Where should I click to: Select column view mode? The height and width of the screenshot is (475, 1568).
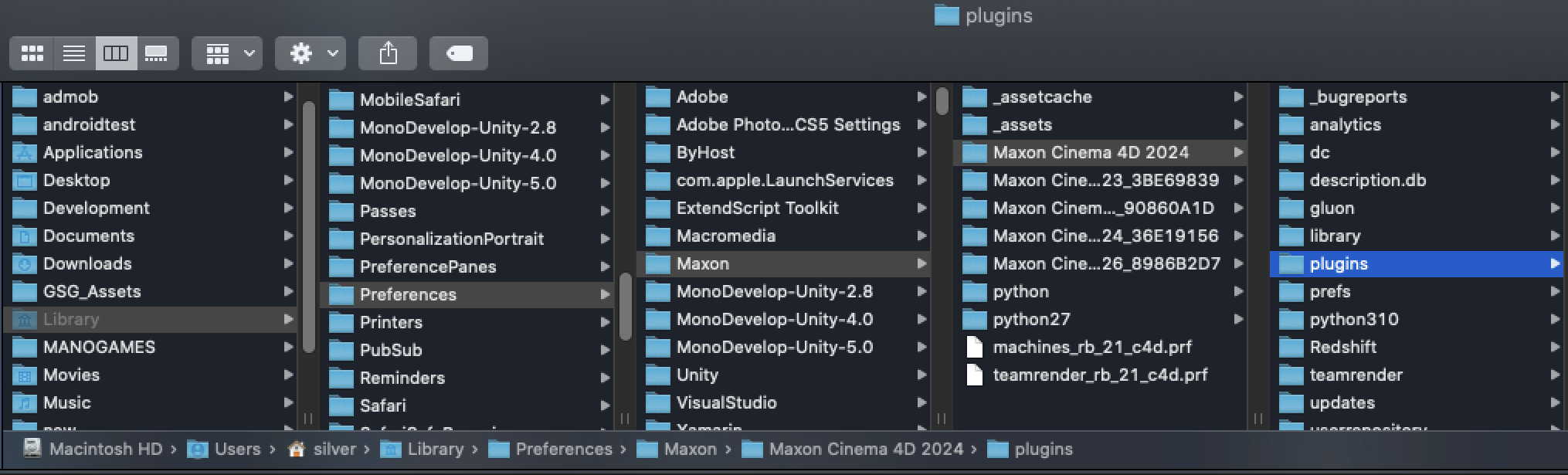point(116,53)
